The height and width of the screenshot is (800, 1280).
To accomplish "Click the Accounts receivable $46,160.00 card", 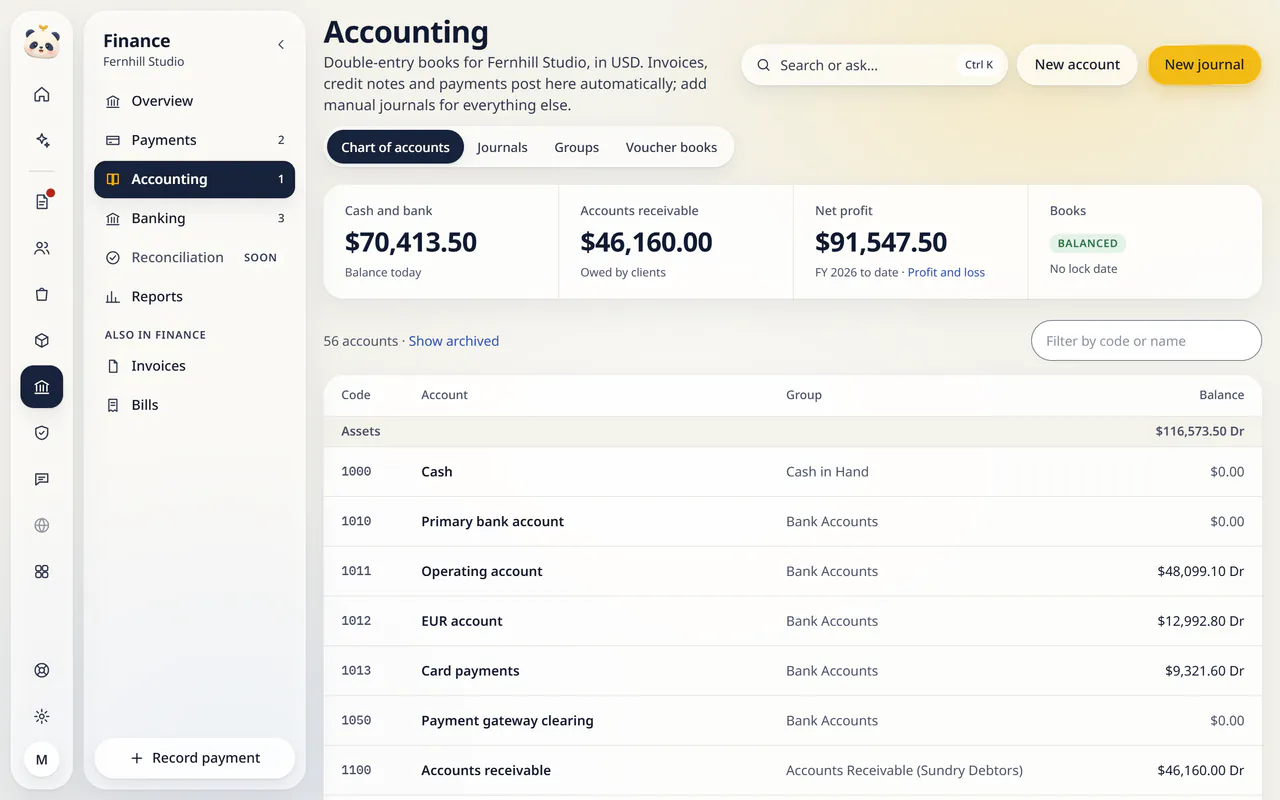I will coord(676,242).
